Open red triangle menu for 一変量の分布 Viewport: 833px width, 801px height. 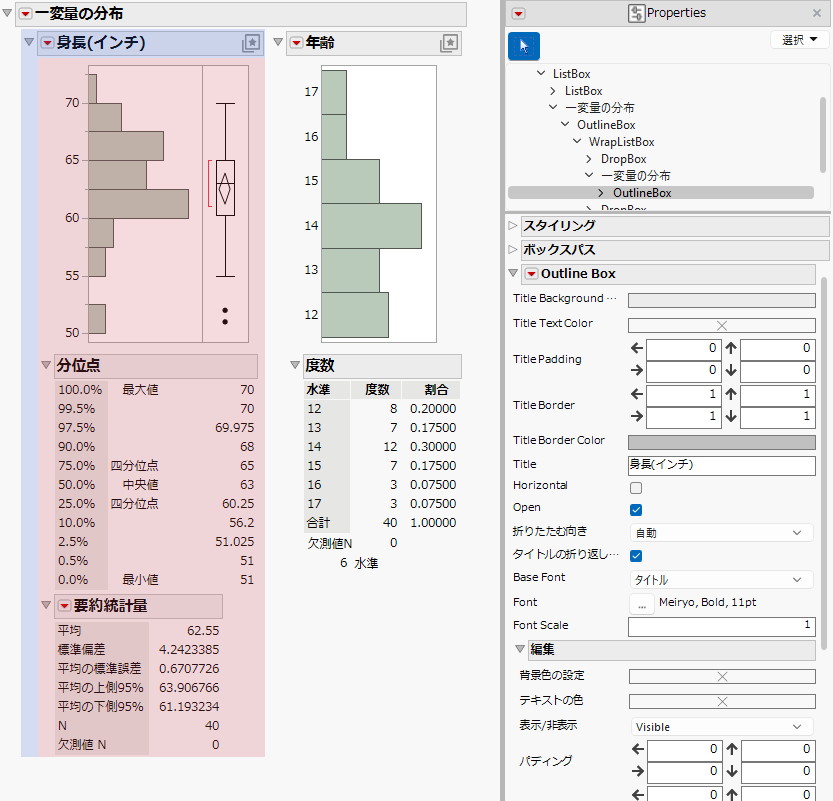25,14
